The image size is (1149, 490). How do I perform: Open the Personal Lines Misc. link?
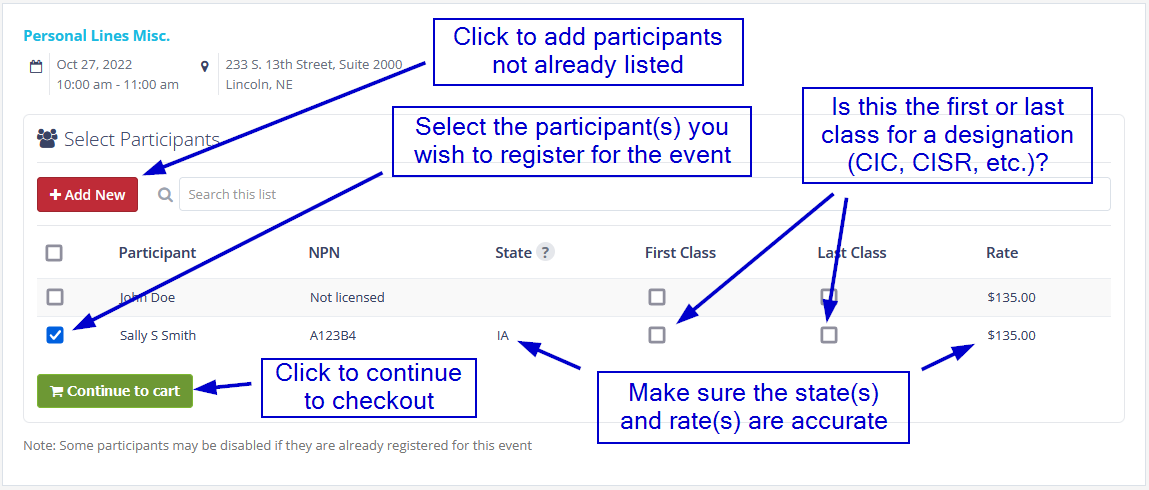point(97,36)
